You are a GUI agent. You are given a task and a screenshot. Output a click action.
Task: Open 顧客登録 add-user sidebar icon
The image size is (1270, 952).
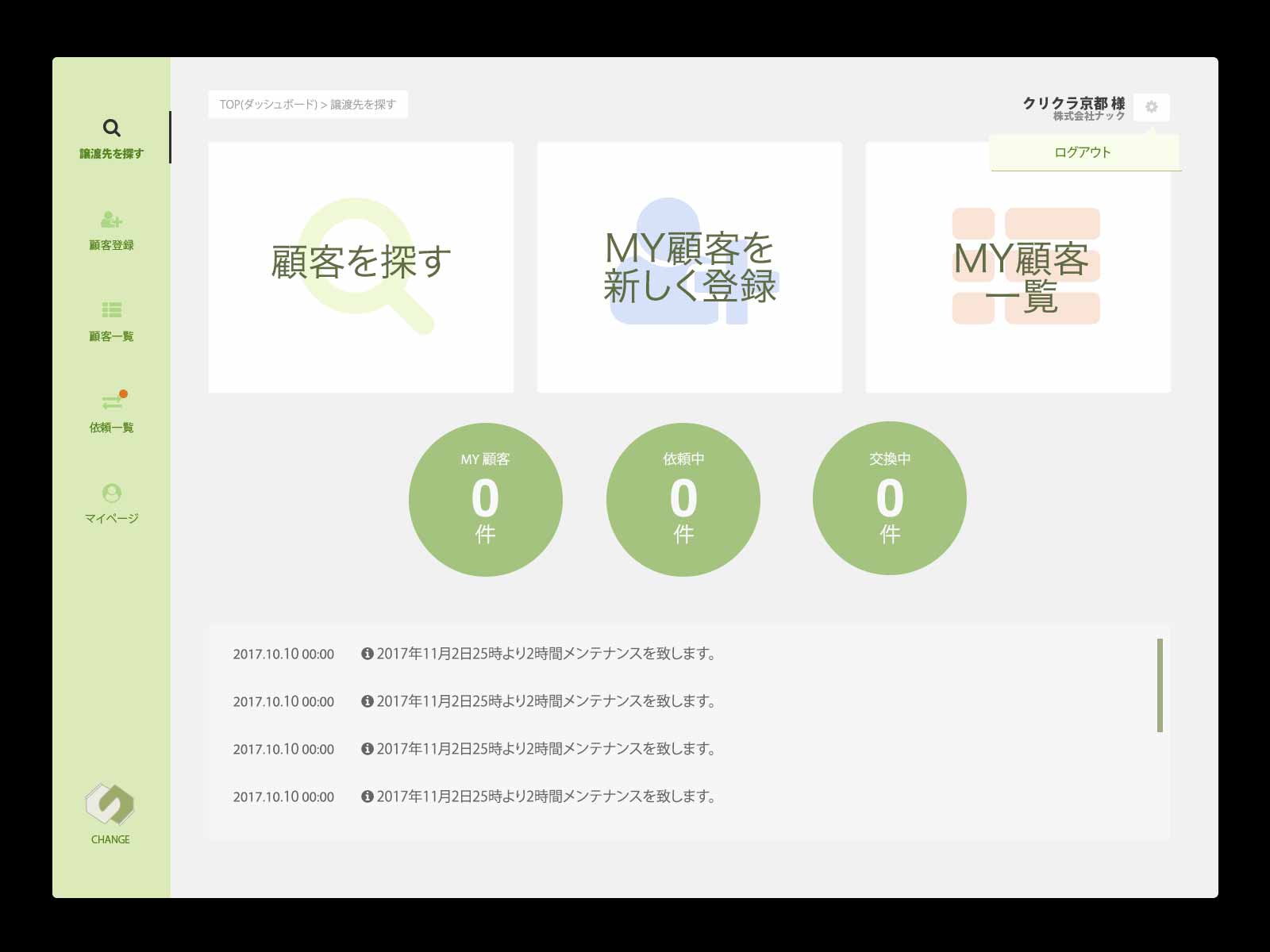click(x=111, y=220)
